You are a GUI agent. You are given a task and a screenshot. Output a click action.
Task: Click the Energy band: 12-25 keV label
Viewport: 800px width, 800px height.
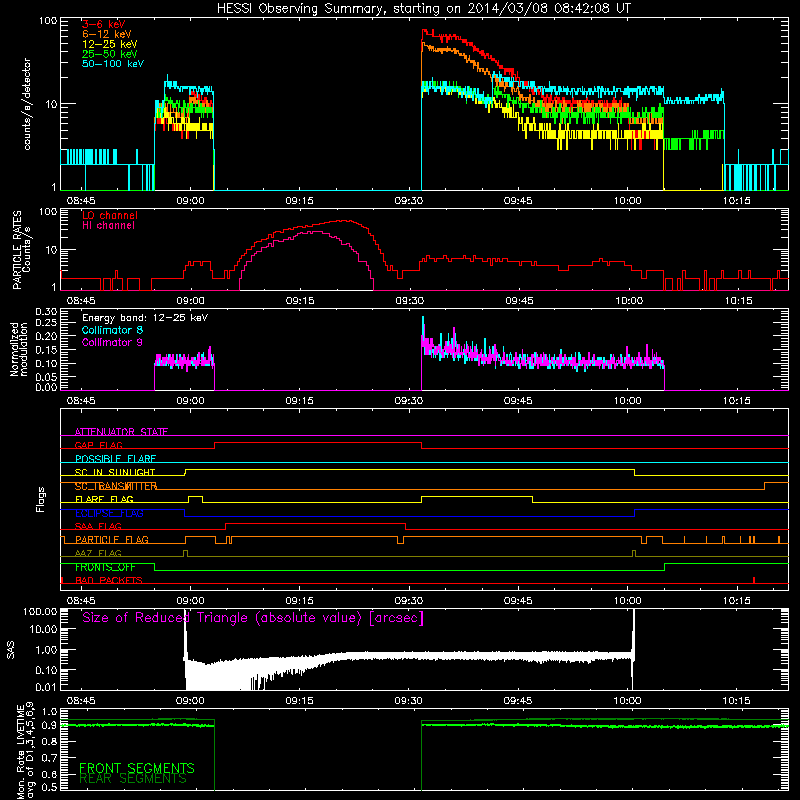click(145, 318)
